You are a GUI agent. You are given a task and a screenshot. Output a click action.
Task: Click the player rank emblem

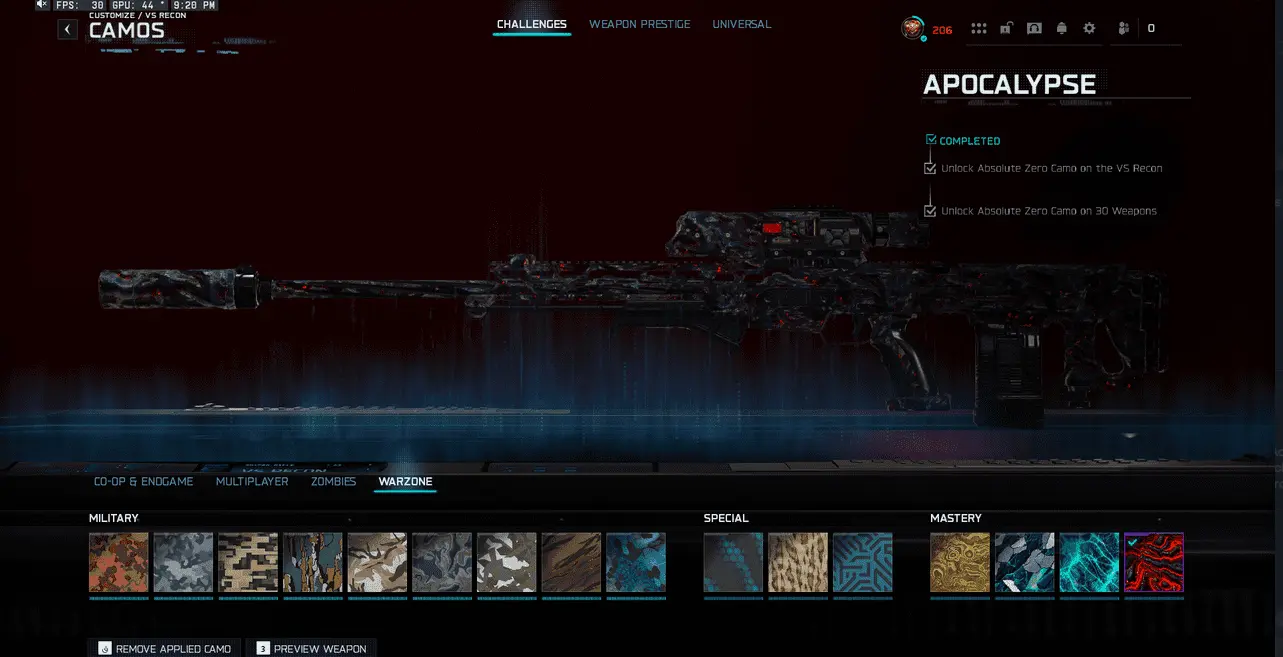[912, 28]
